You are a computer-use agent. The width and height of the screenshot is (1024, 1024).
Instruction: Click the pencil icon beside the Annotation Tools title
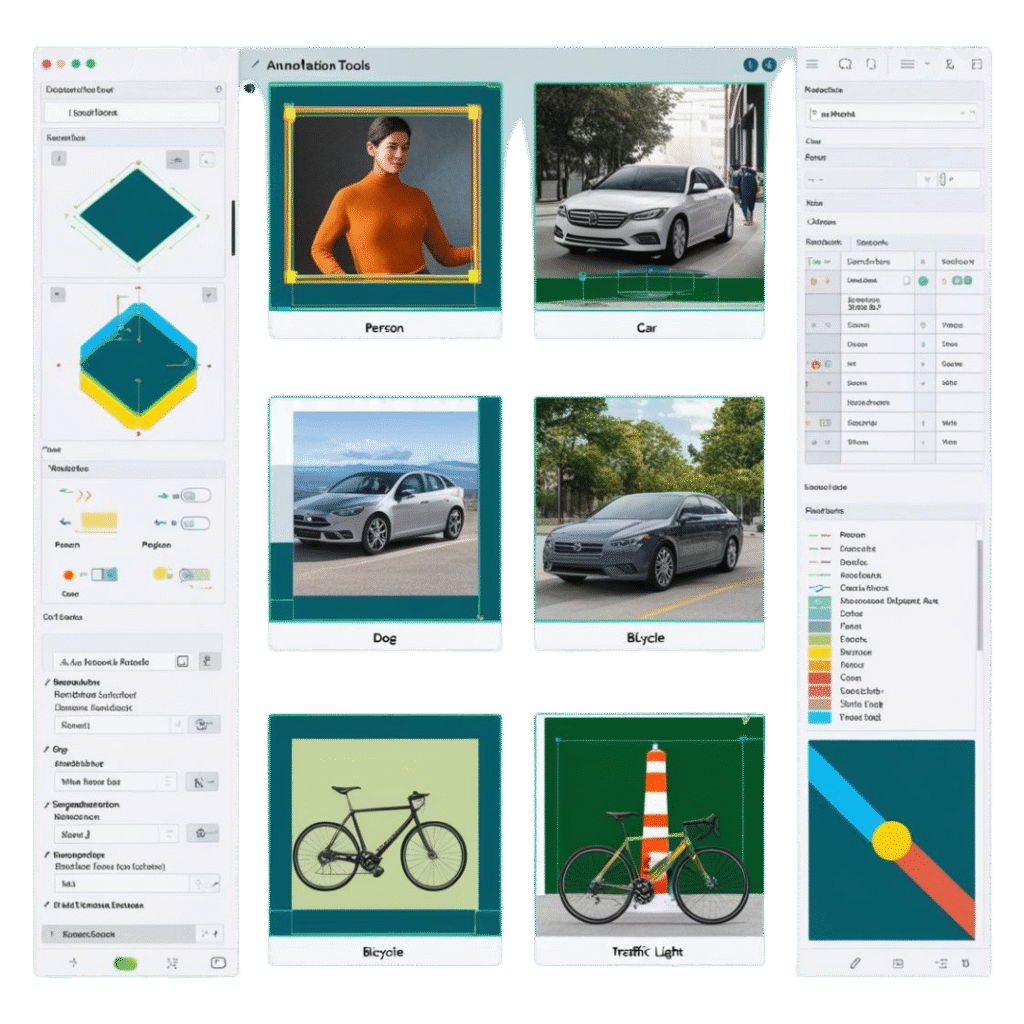click(x=255, y=65)
